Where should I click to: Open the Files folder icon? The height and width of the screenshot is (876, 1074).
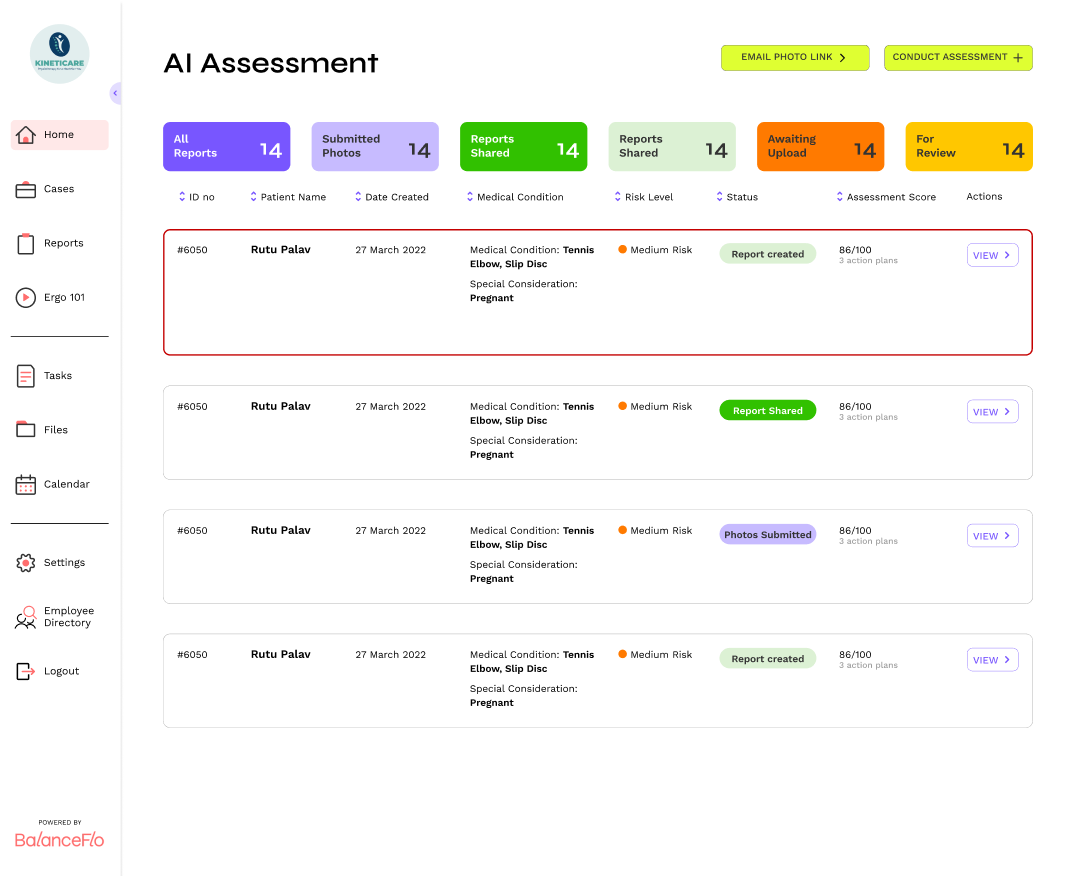pos(25,429)
